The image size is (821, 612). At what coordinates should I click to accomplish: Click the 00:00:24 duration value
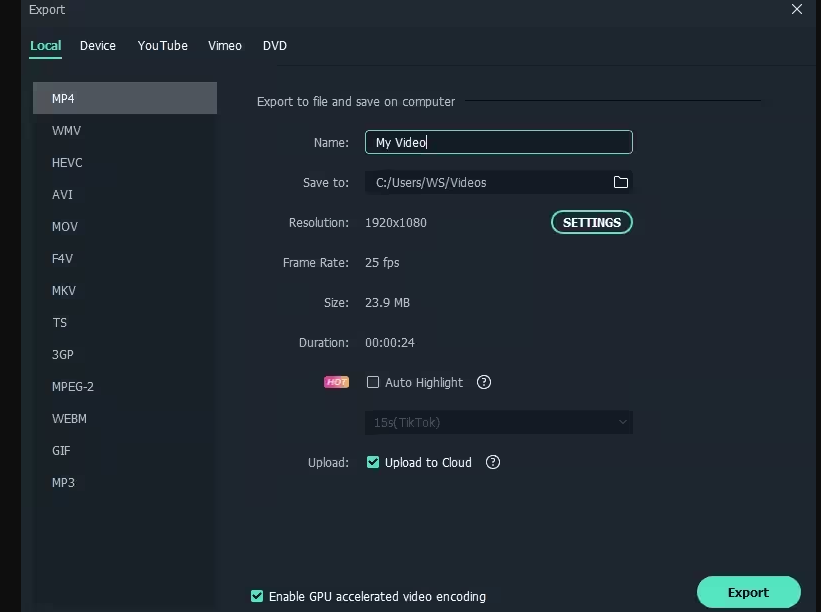390,342
